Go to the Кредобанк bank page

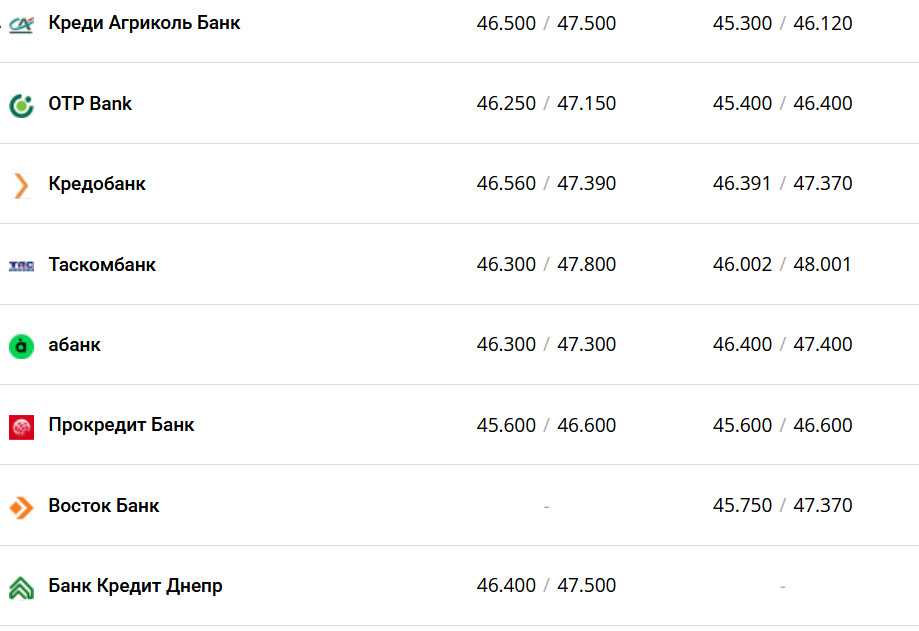tap(97, 184)
